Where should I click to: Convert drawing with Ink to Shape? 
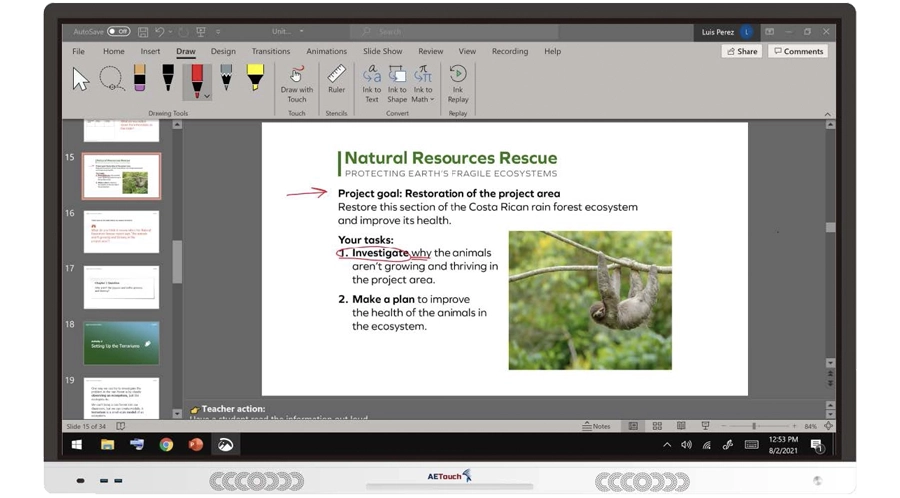(397, 83)
